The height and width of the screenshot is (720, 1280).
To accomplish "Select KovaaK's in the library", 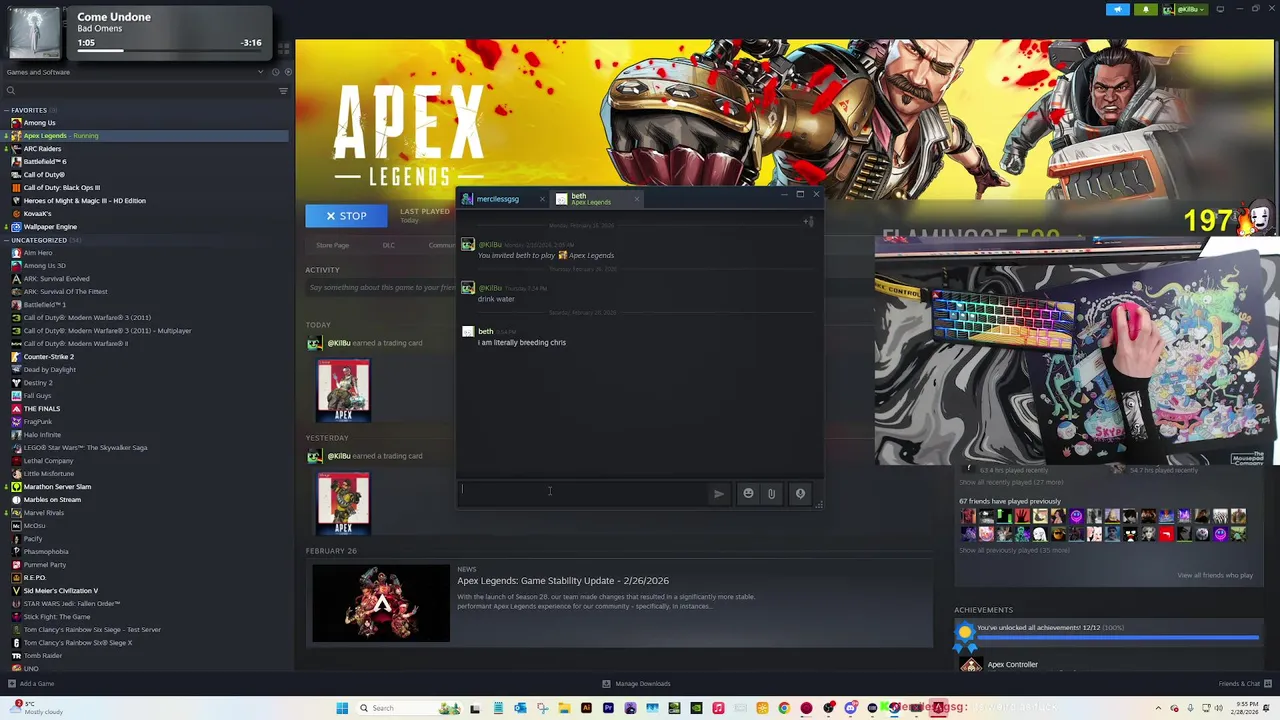I will [37, 214].
